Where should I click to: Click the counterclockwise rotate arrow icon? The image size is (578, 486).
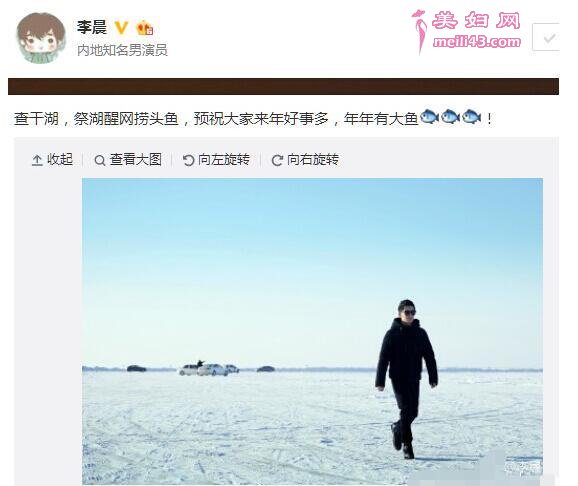click(x=188, y=160)
